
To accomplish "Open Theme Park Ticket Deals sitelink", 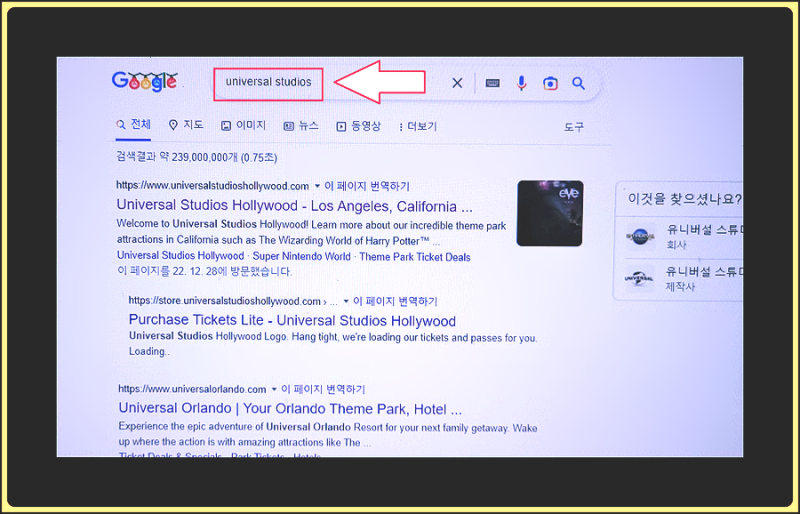I will [415, 257].
